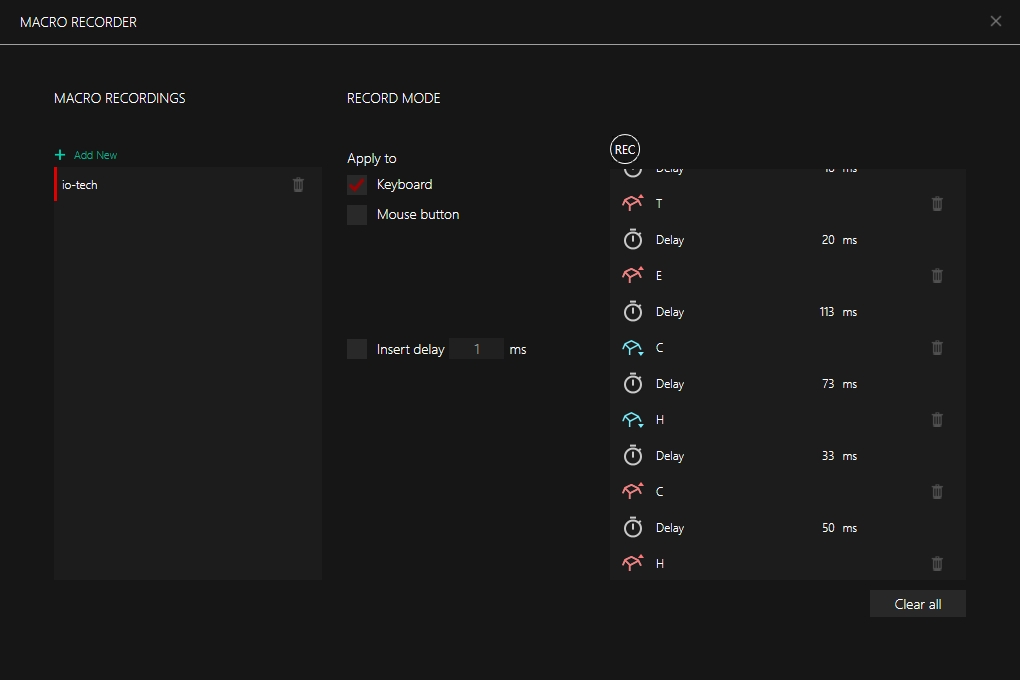This screenshot has height=680, width=1020.
Task: Click the T key label in step list
Action: pos(659,204)
